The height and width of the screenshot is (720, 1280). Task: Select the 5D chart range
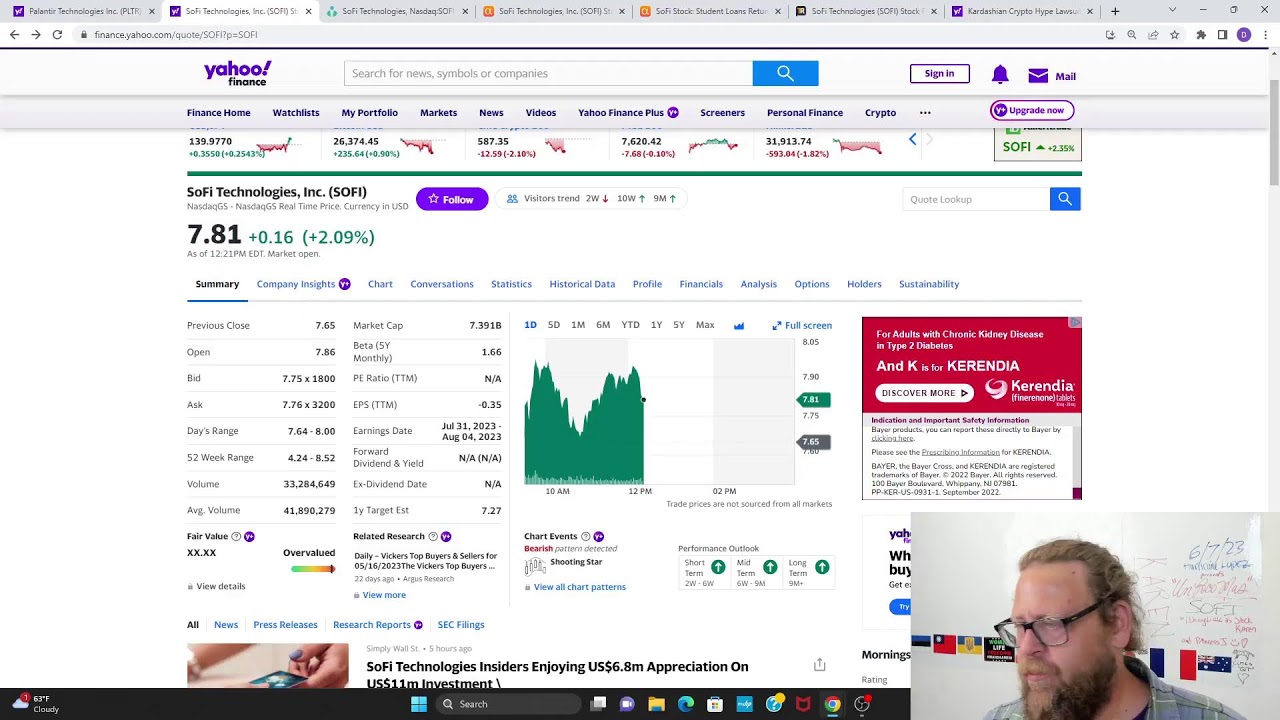554,325
